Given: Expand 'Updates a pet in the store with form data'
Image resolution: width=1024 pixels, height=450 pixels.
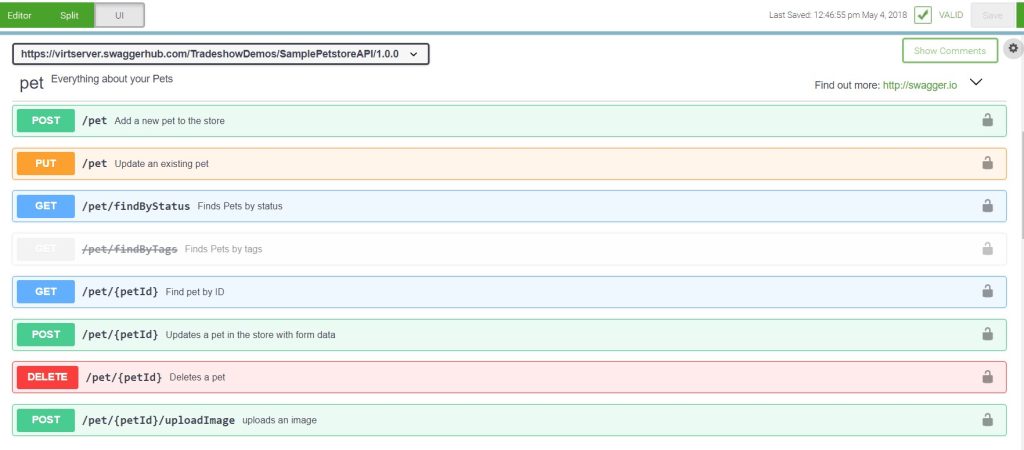Looking at the screenshot, I should [x=509, y=334].
